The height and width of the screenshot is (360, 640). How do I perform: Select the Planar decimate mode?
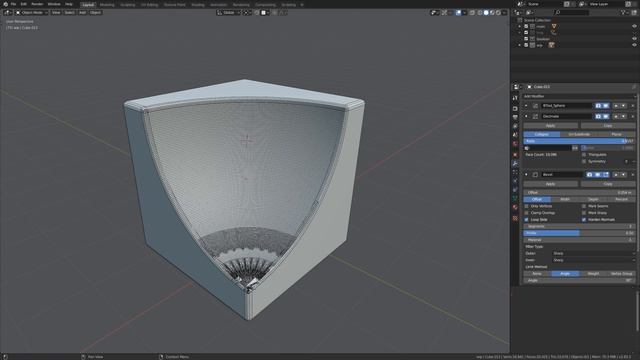pyautogui.click(x=616, y=134)
